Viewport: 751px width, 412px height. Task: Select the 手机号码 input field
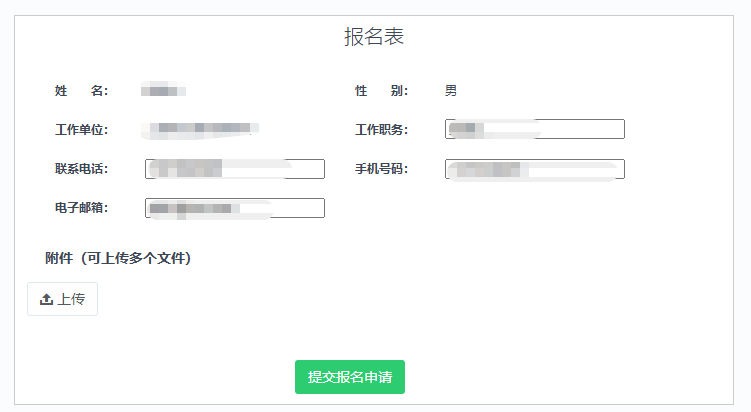[x=535, y=169]
